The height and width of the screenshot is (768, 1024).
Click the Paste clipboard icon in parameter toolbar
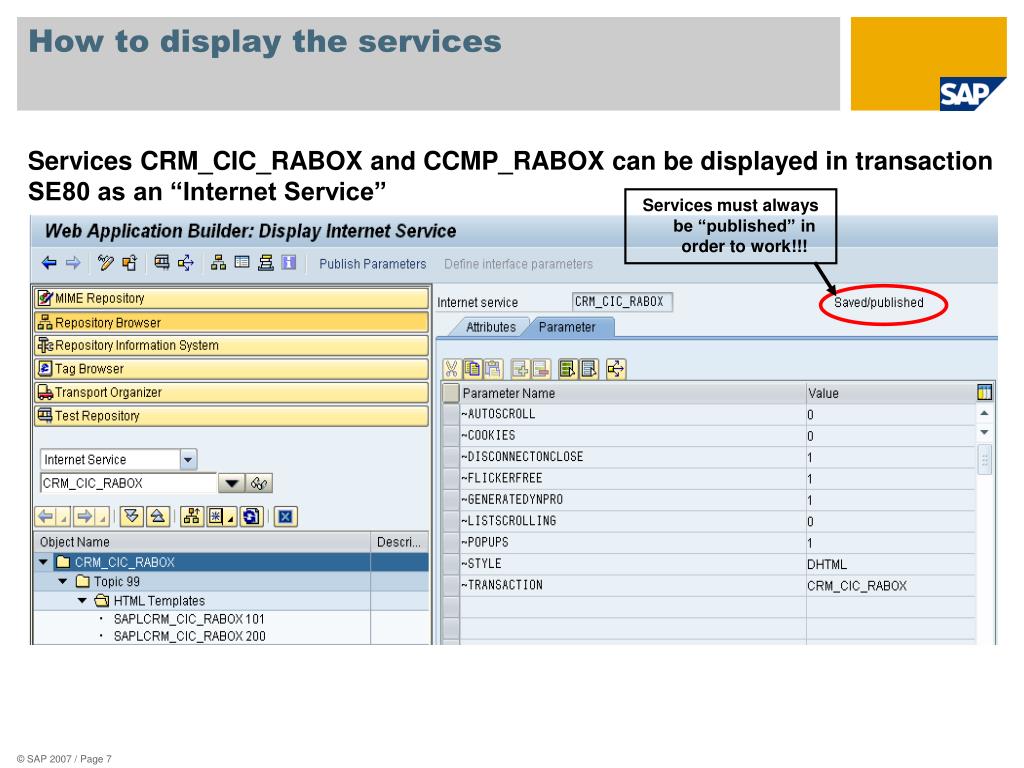pyautogui.click(x=493, y=370)
